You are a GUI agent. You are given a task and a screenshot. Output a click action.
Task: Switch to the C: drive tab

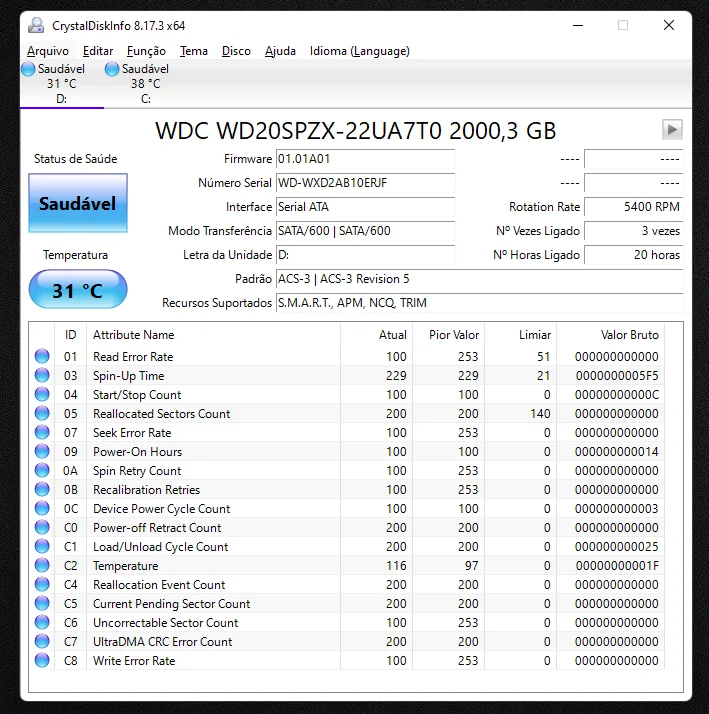pos(146,84)
